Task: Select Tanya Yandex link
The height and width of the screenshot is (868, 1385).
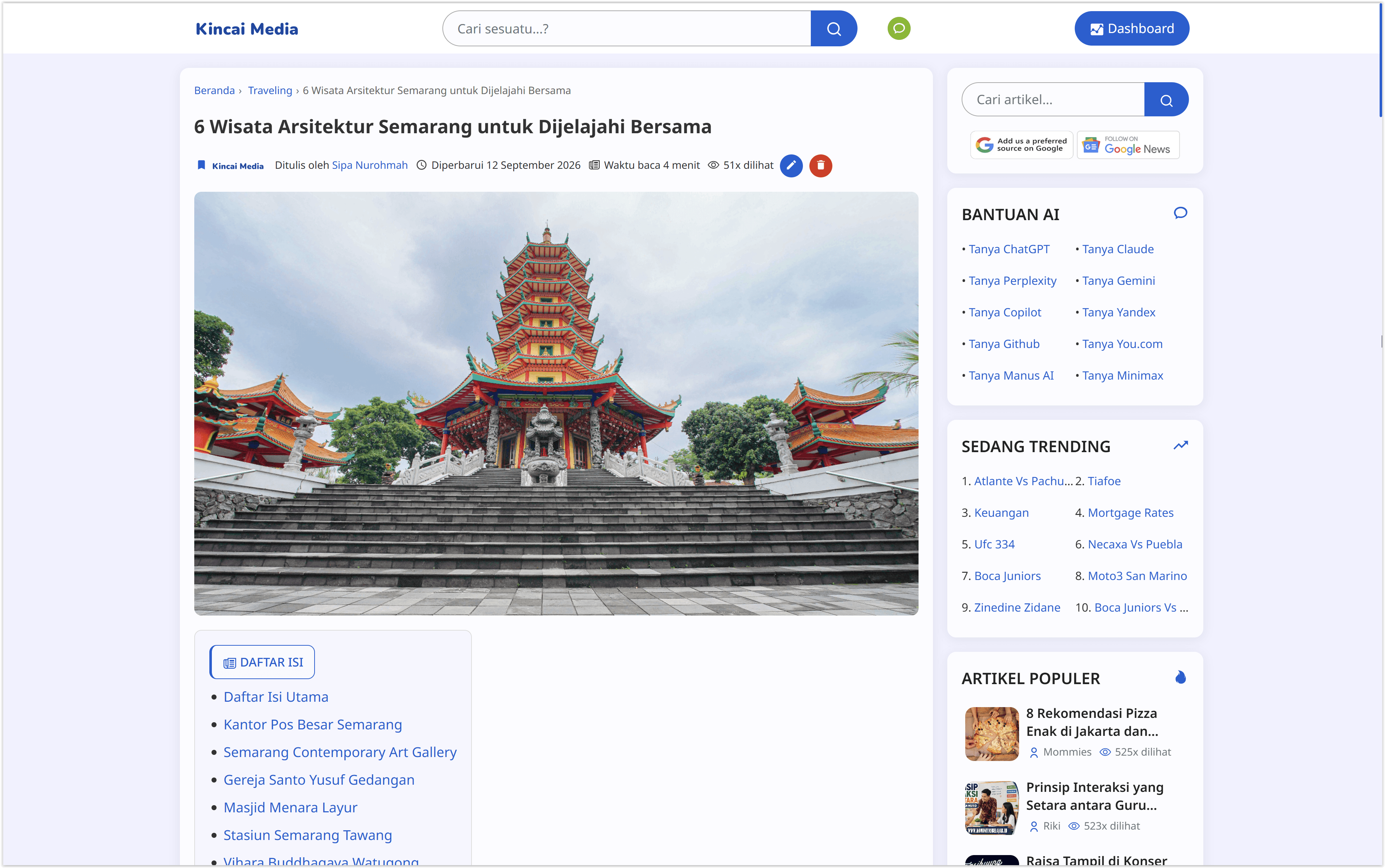Action: click(x=1119, y=312)
